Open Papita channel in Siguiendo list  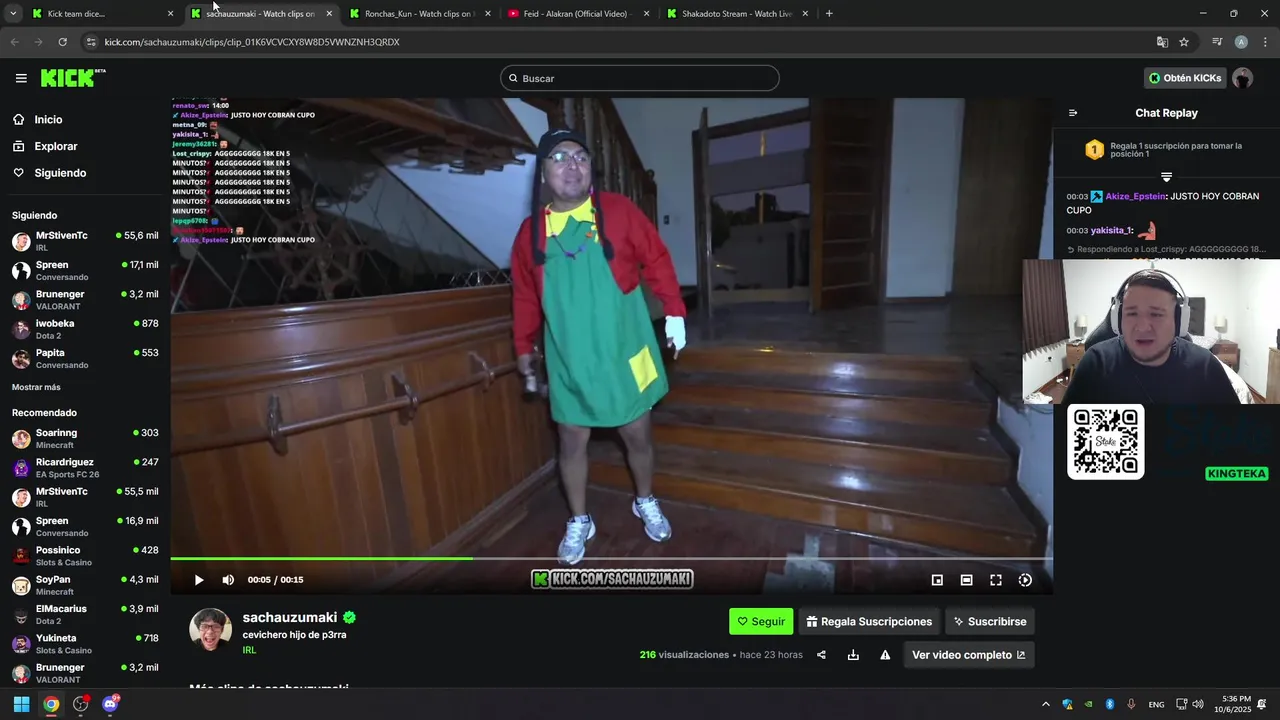point(85,358)
